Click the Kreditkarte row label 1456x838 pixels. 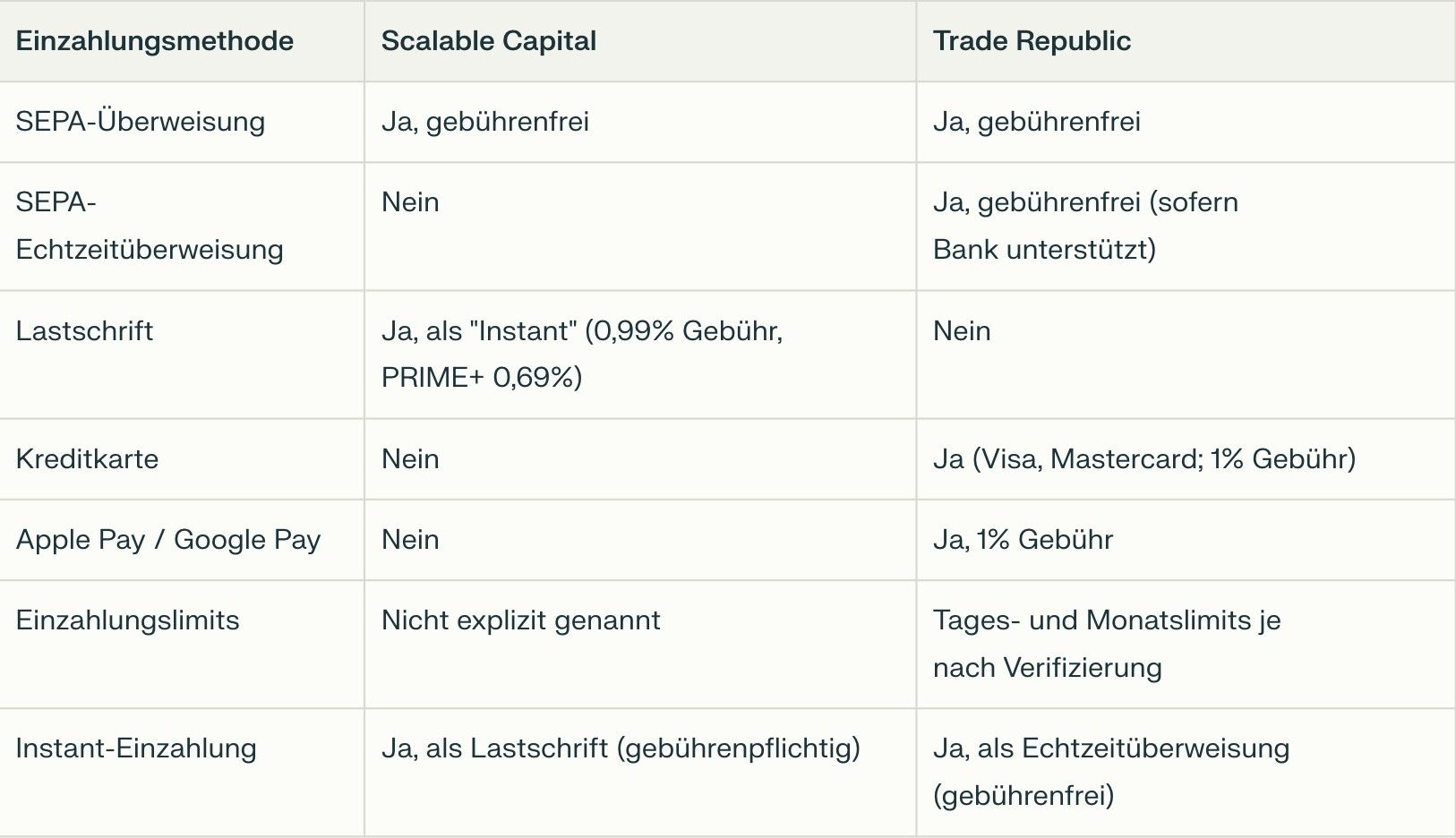click(88, 459)
